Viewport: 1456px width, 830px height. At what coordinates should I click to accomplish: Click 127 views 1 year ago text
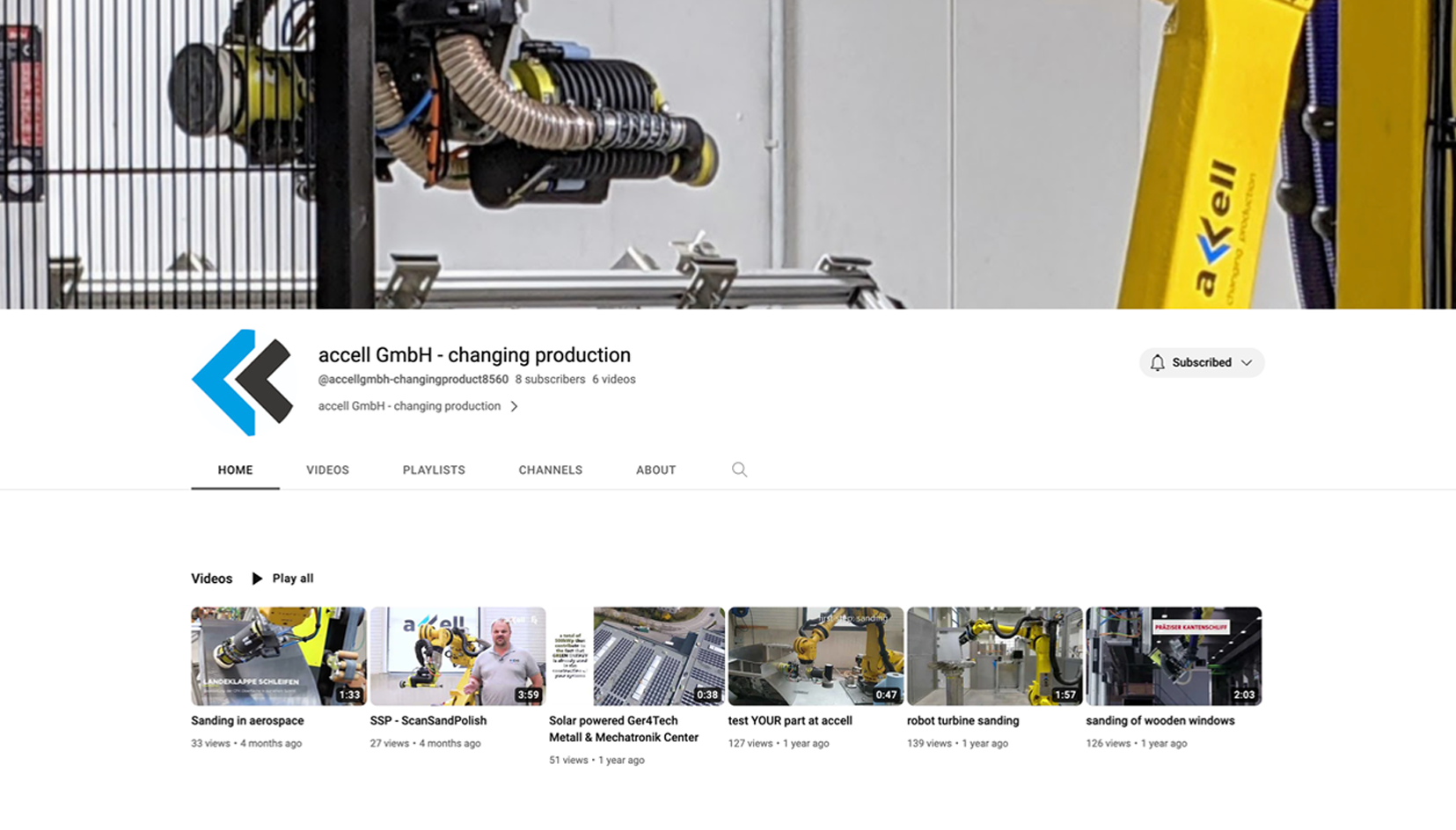[x=779, y=743]
